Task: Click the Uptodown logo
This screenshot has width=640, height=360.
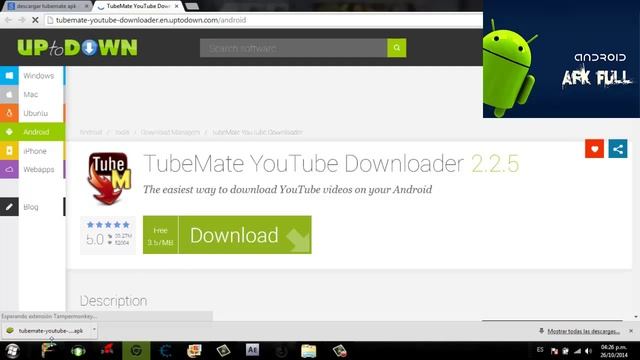Action: (77, 48)
